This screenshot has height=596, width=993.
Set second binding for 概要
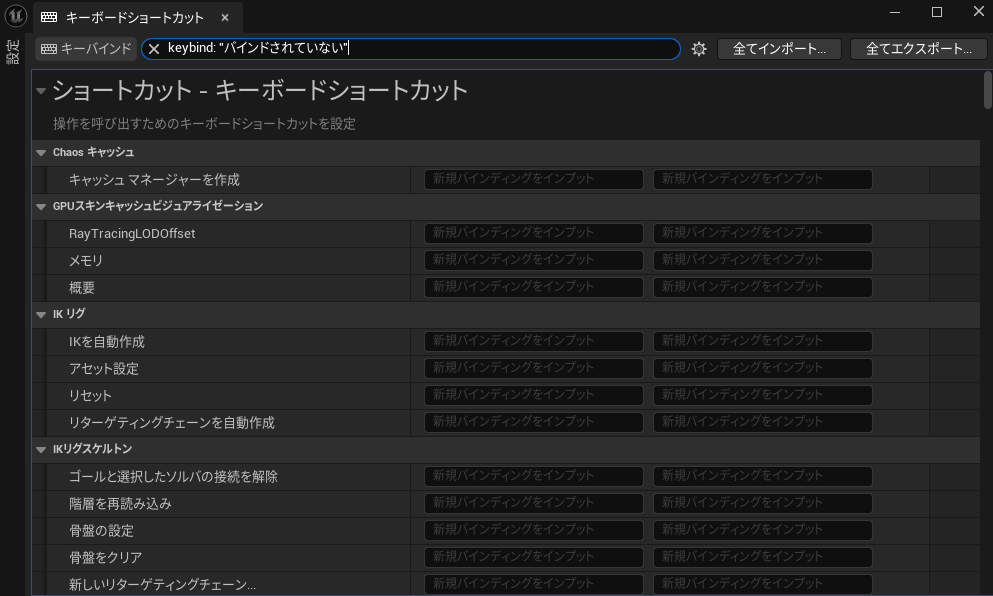(762, 288)
